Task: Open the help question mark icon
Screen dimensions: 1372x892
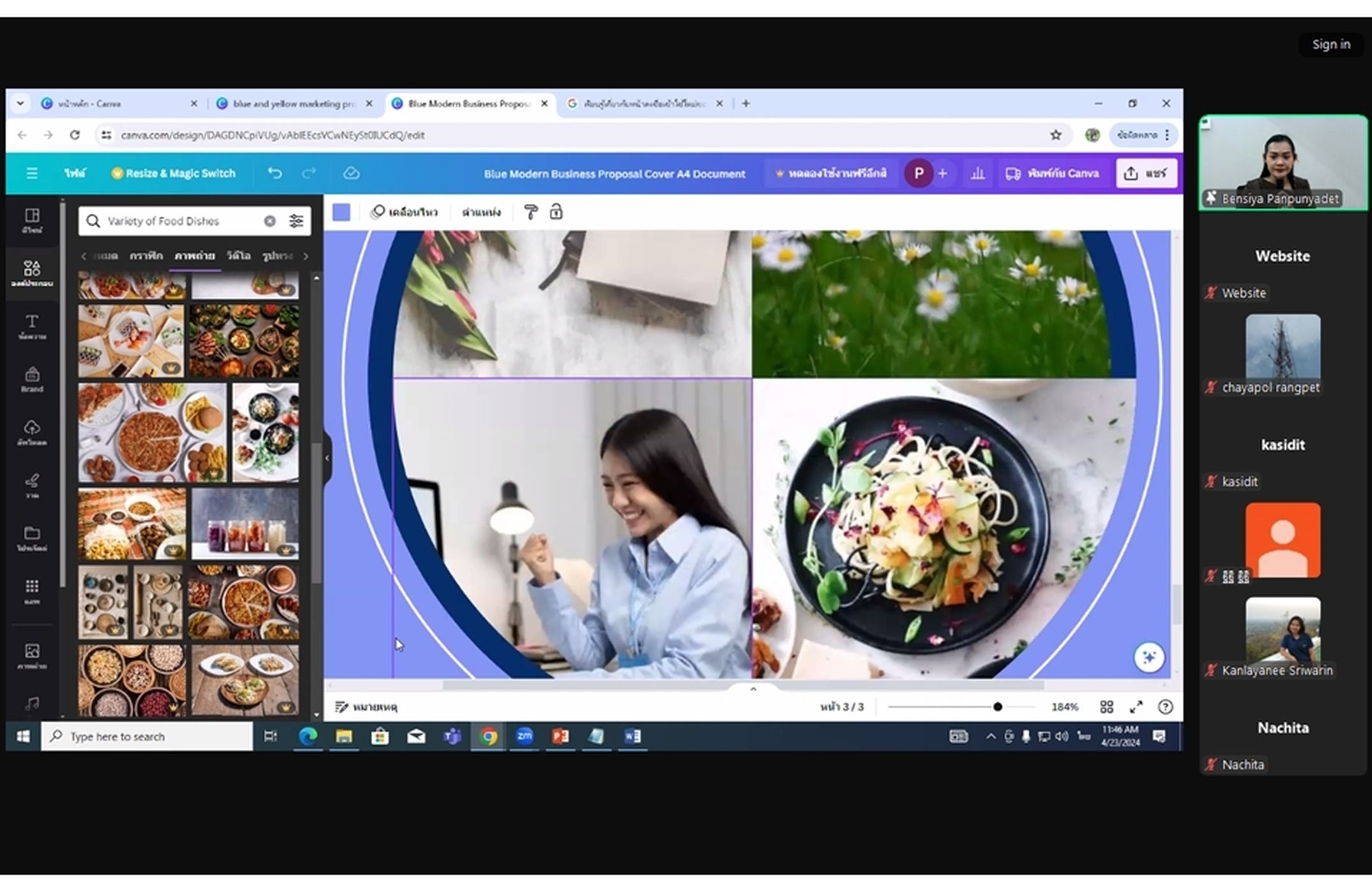Action: (x=1165, y=706)
